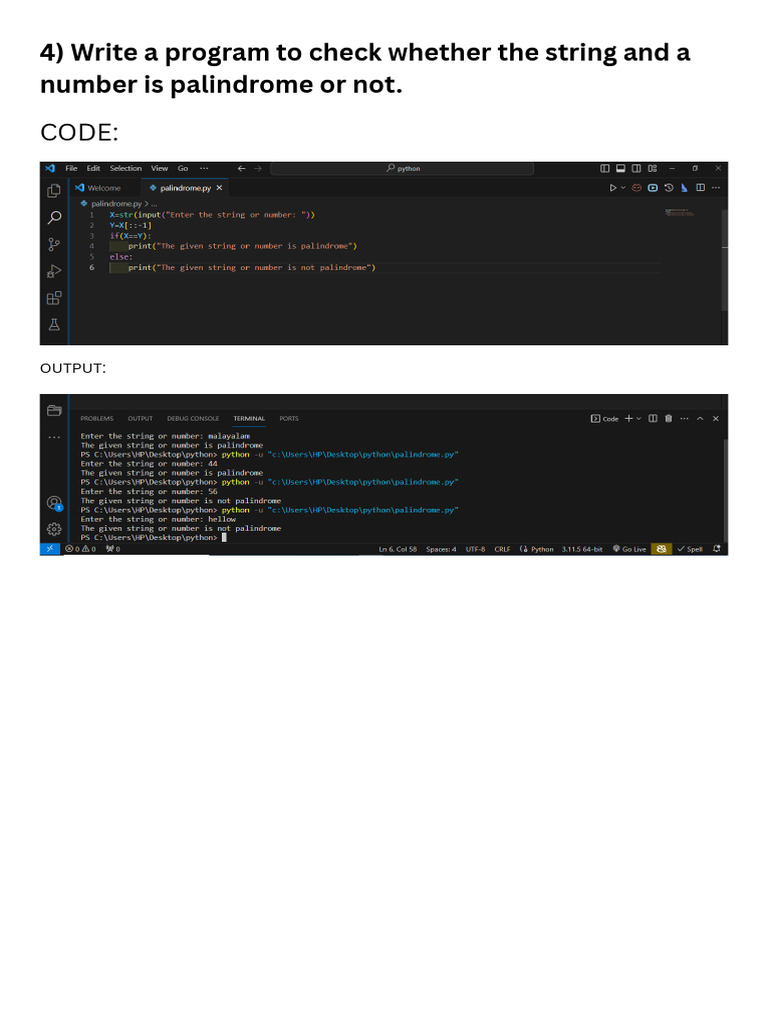Click the line 1 input statement
The height and width of the screenshot is (1024, 768).
pyautogui.click(x=212, y=215)
